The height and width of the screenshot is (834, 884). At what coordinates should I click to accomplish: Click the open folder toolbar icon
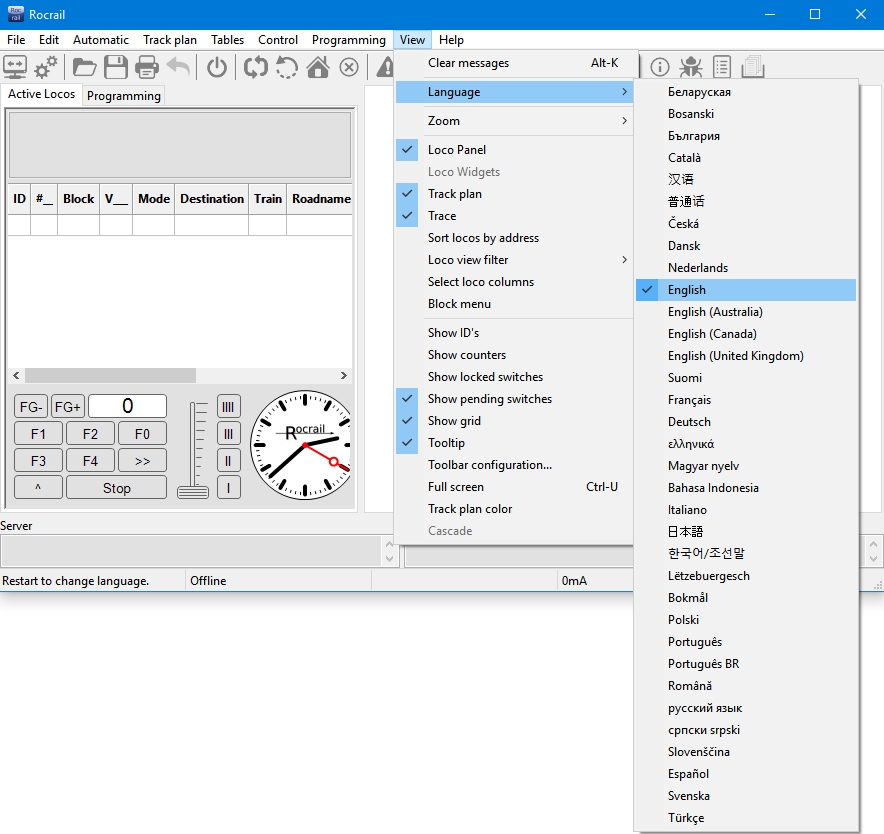[85, 67]
